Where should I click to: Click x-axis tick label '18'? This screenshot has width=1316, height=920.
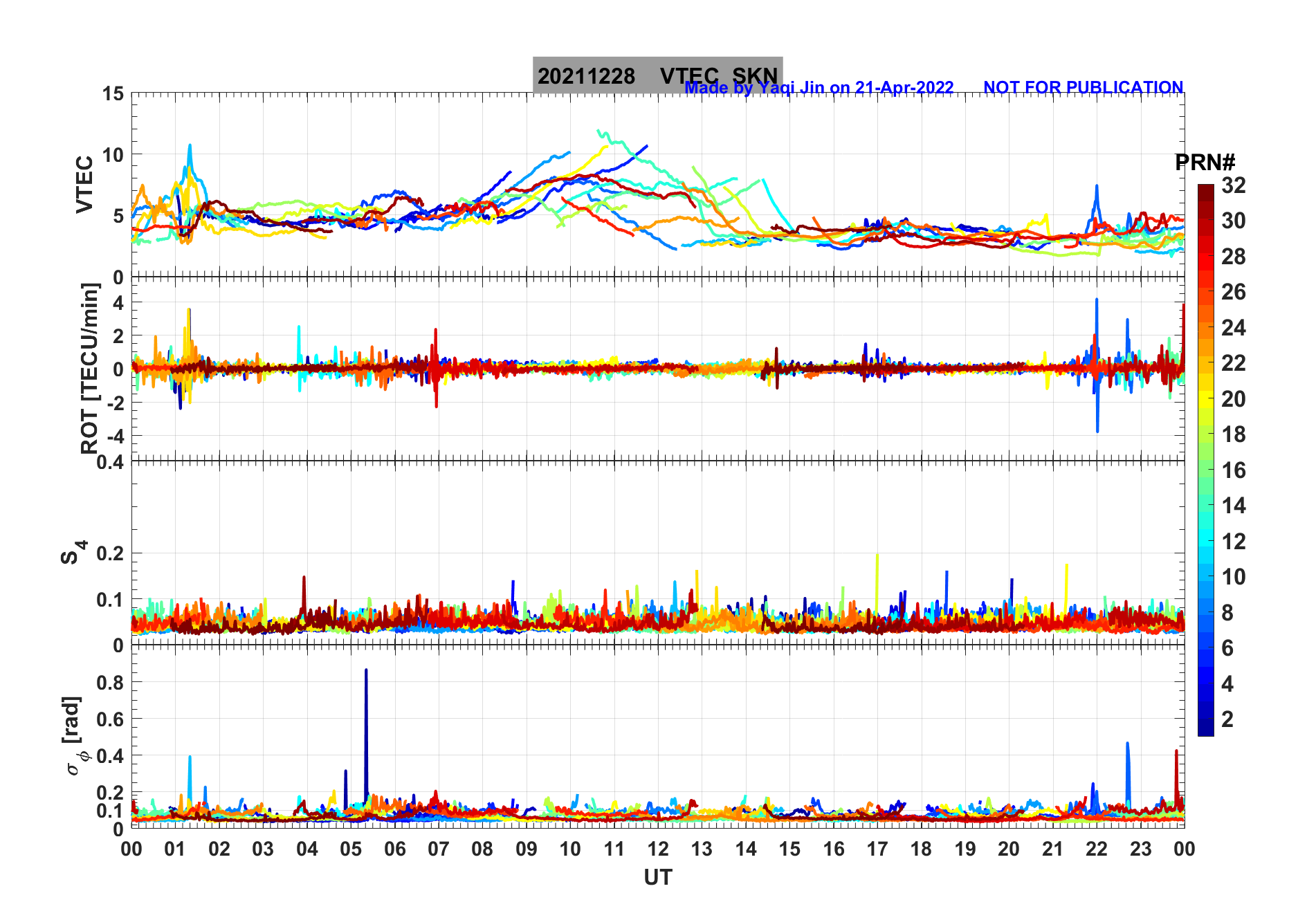click(x=921, y=849)
